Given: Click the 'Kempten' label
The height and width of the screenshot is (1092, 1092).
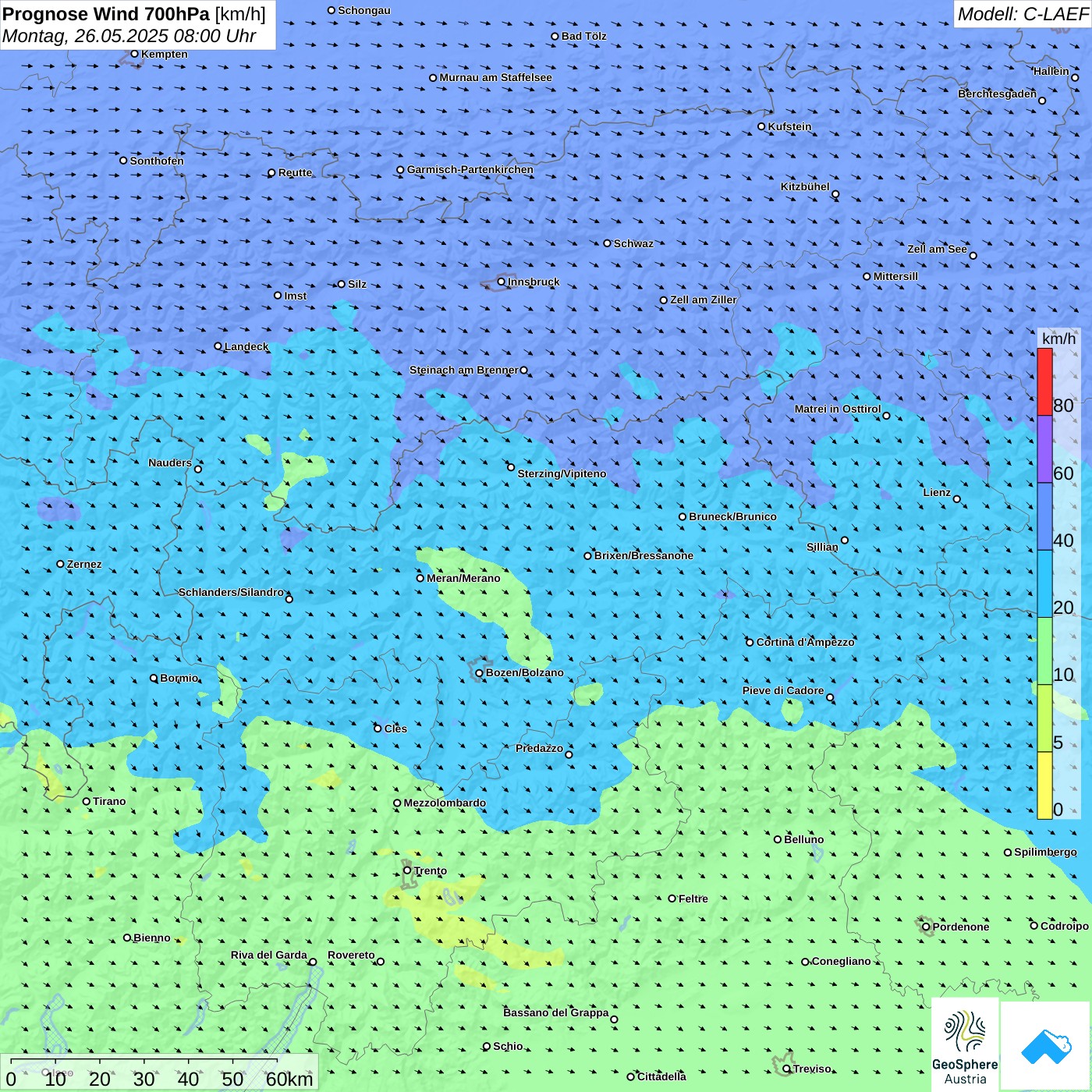Looking at the screenshot, I should (164, 54).
